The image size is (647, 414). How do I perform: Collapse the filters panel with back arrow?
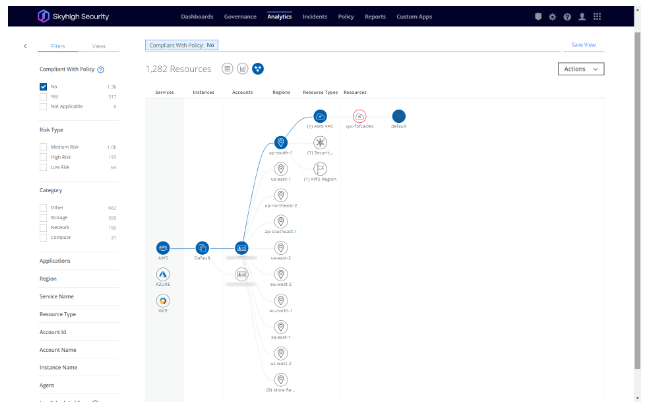tap(26, 46)
